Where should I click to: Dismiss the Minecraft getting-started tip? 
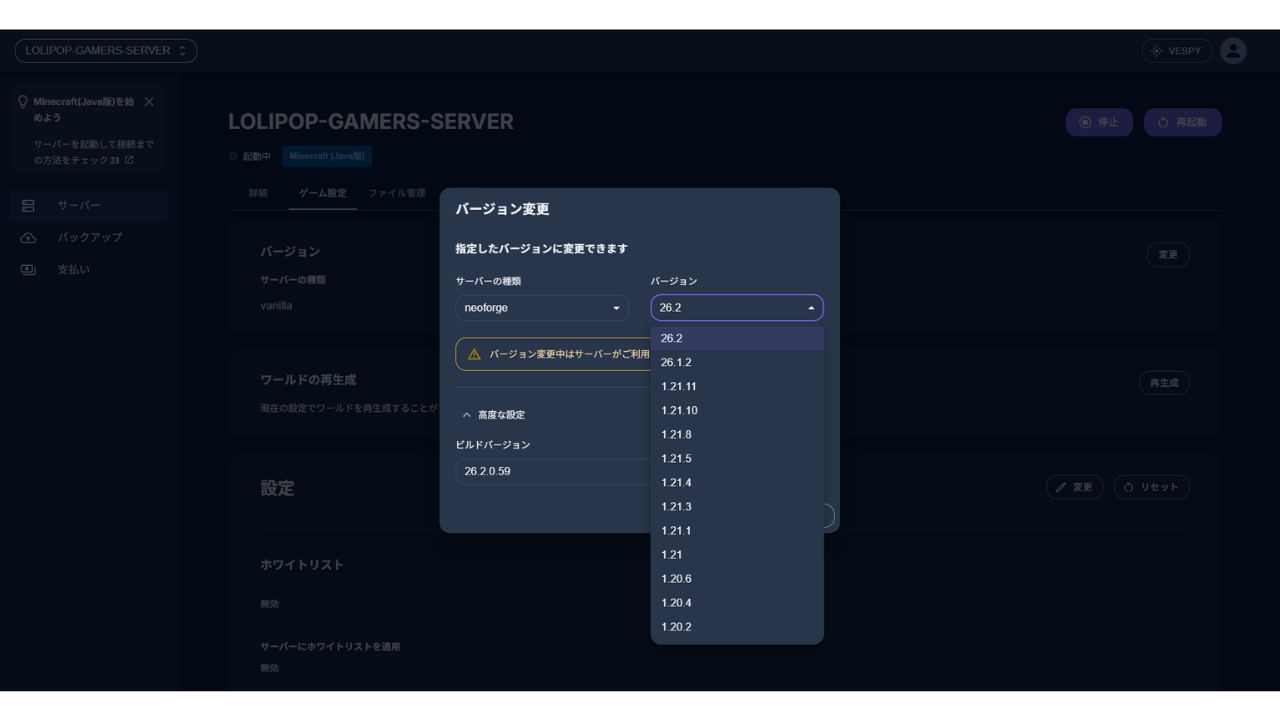[x=149, y=102]
